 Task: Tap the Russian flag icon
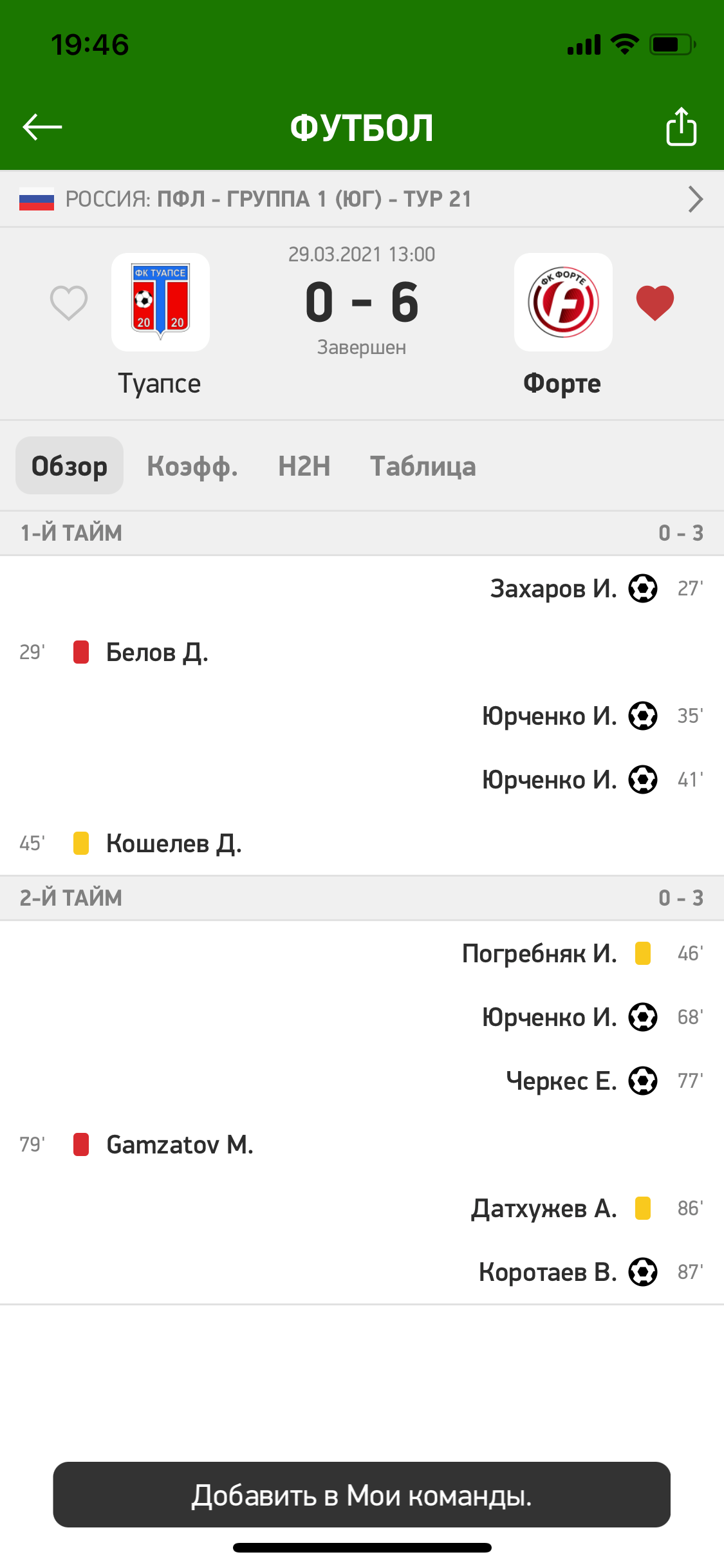pyautogui.click(x=37, y=199)
